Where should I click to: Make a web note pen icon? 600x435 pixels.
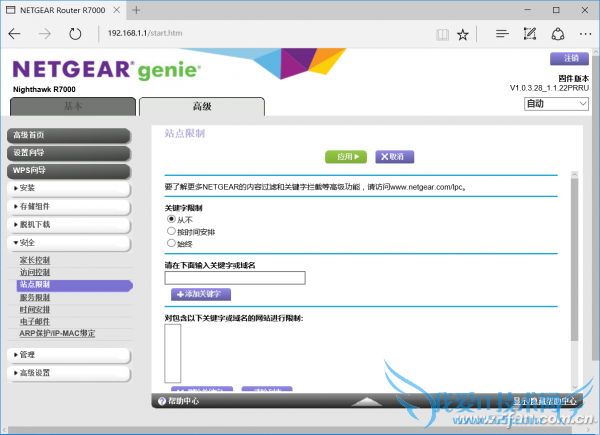pyautogui.click(x=530, y=34)
